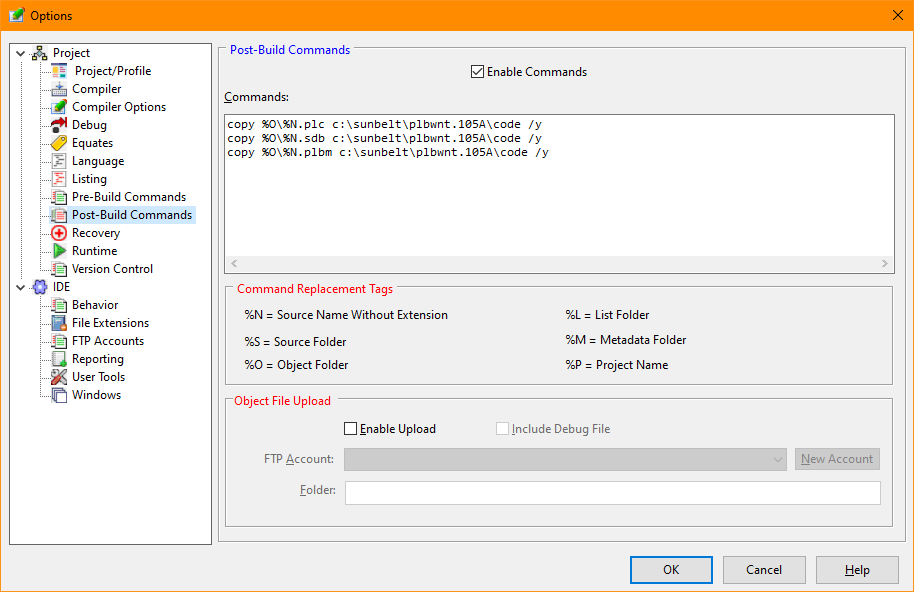Click the Commands horizontal scrollbar
Viewport: 914px width, 592px height.
click(x=558, y=264)
